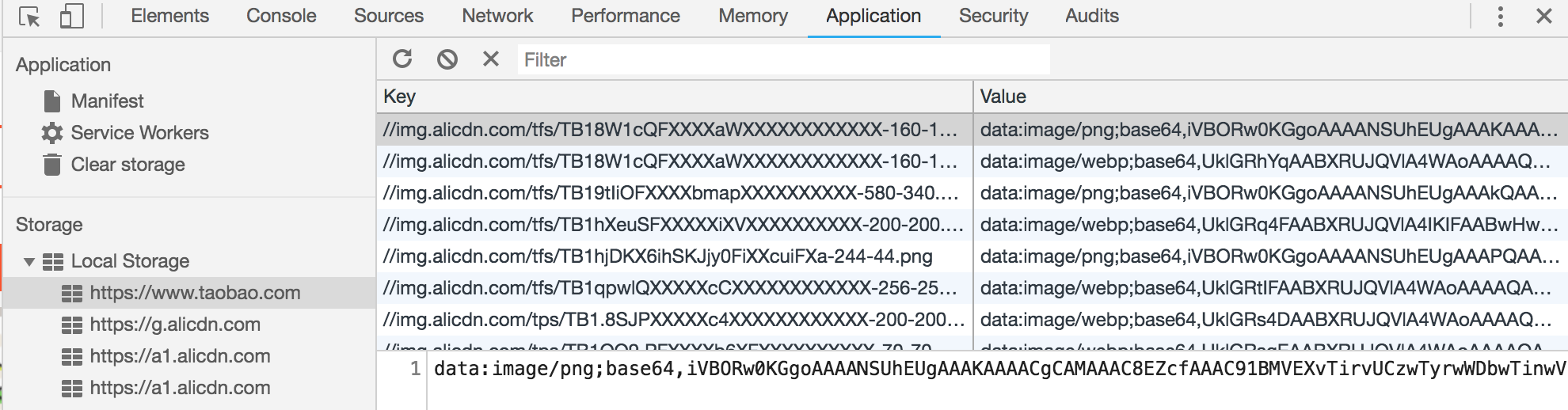Screen dimensions: 1568x410
Task: Collapse the Local Storage tree node
Action: [x=29, y=261]
